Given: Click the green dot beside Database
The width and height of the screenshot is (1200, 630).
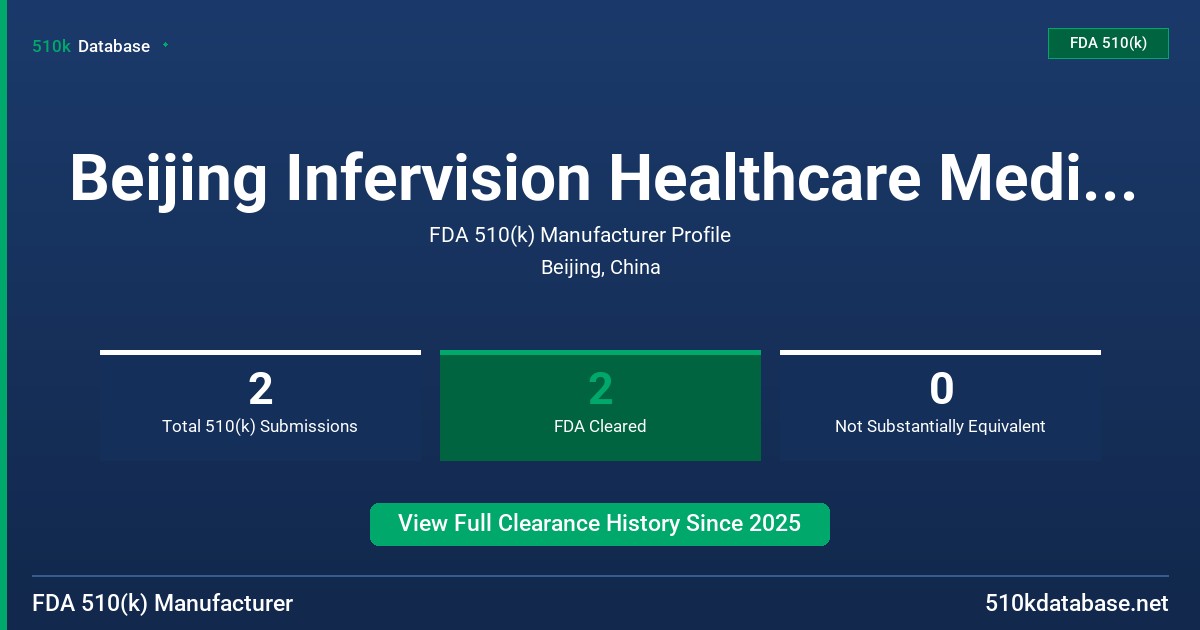Looking at the screenshot, I should coord(165,45).
